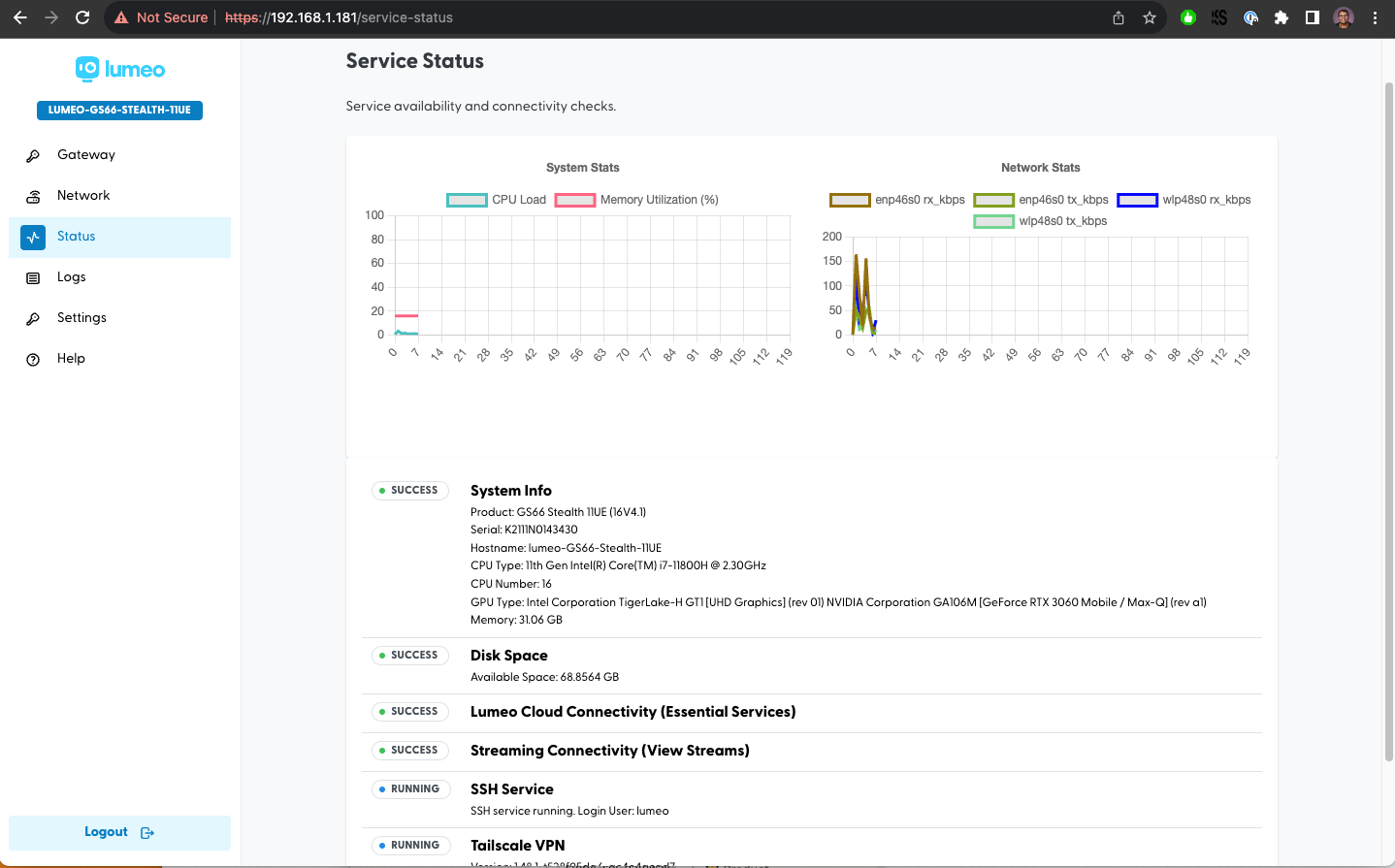The width and height of the screenshot is (1395, 868).
Task: Open the Help sidebar item
Action: pyautogui.click(x=119, y=359)
